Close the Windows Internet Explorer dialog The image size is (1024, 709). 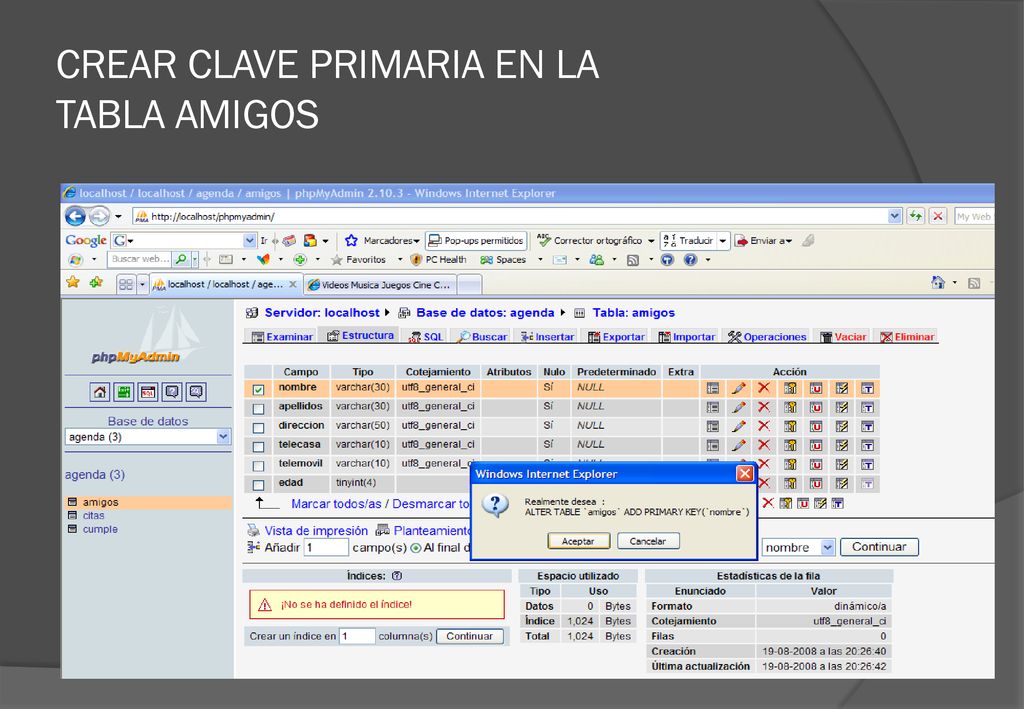[x=744, y=474]
